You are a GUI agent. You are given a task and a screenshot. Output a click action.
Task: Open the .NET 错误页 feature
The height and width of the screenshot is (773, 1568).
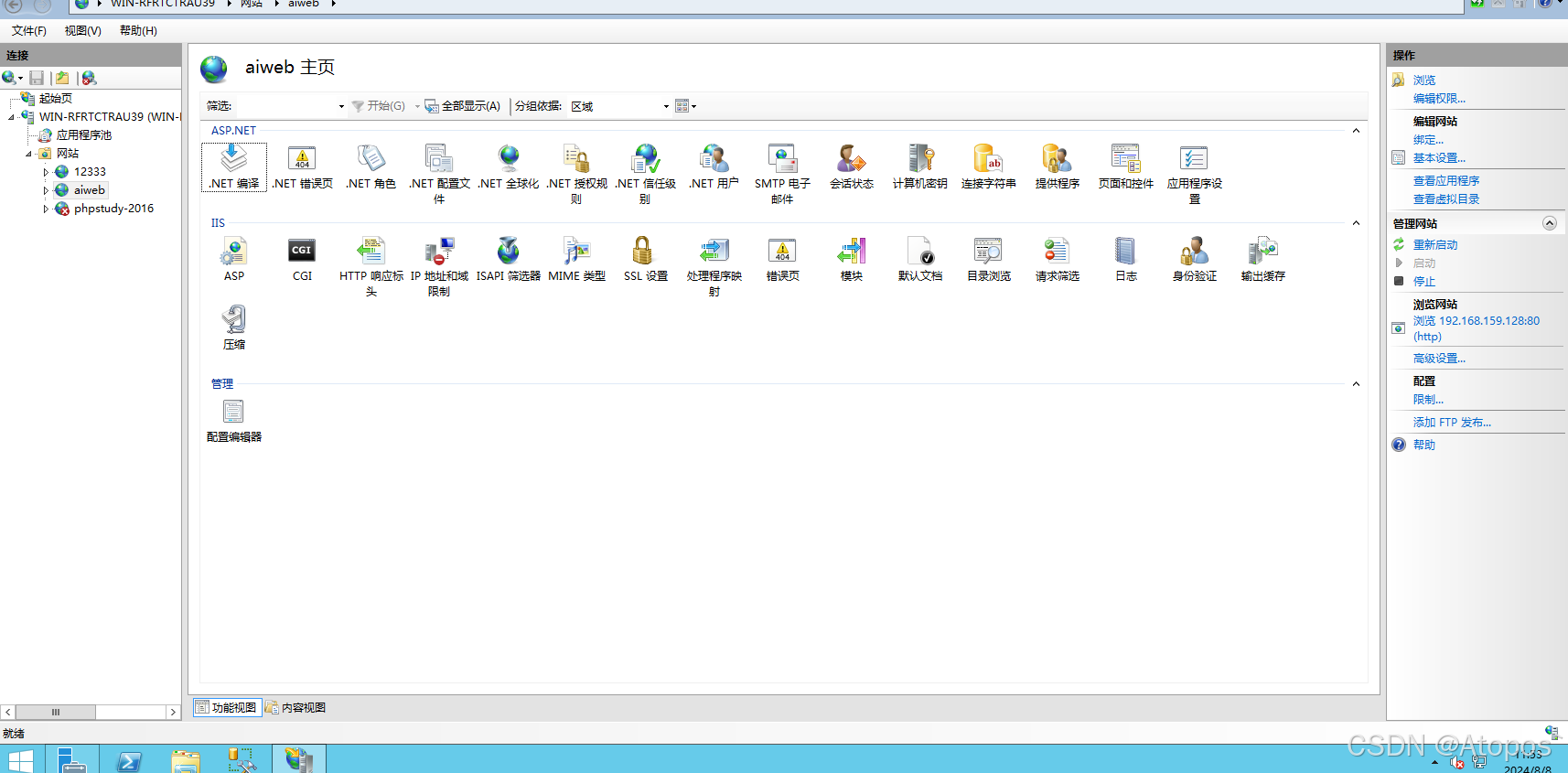point(302,166)
